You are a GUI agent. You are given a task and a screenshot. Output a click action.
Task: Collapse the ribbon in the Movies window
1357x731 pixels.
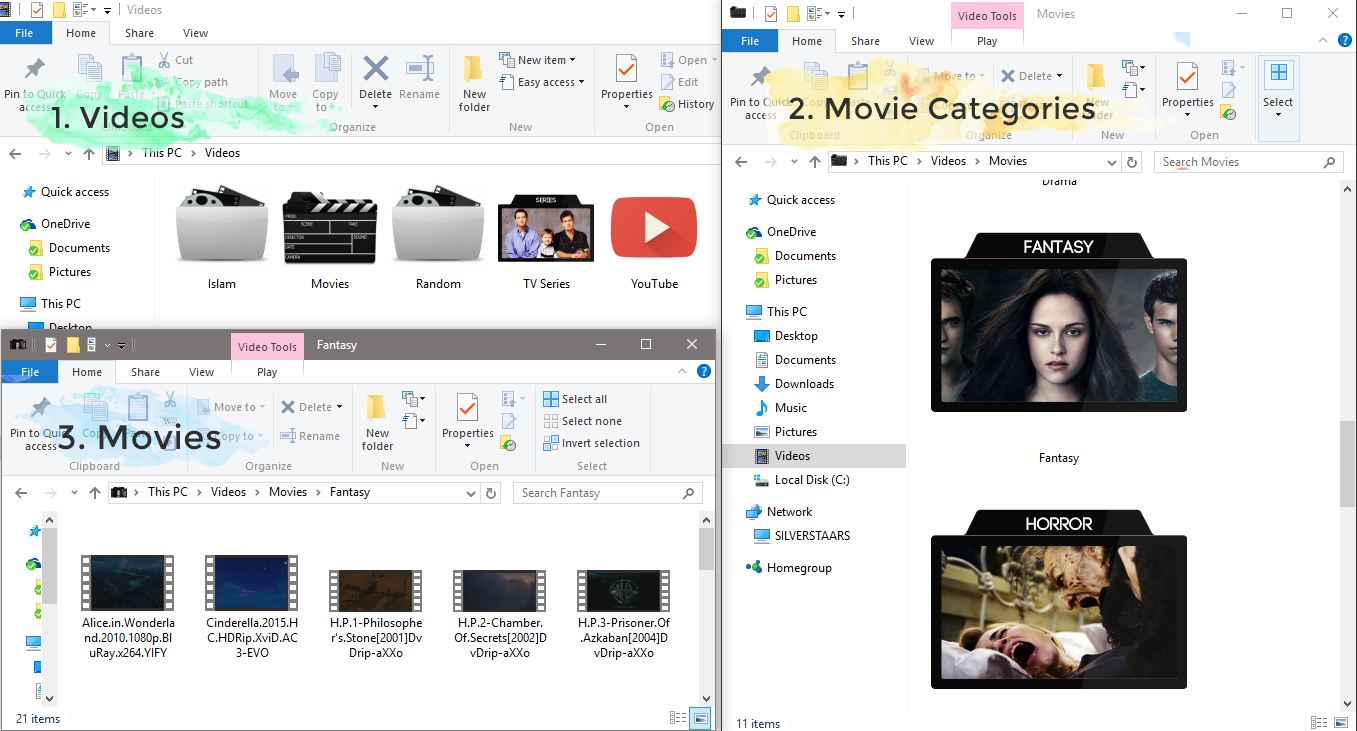pyautogui.click(x=1324, y=41)
